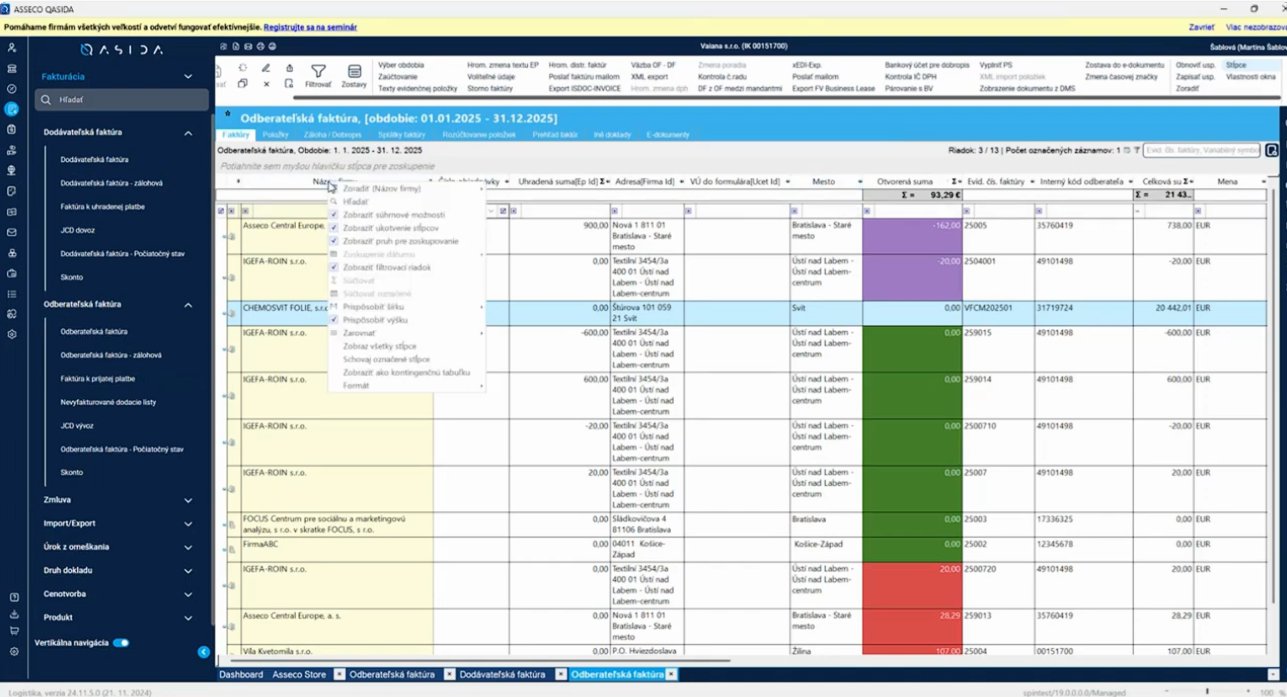Expand the Cenotvorba section

pyautogui.click(x=188, y=594)
